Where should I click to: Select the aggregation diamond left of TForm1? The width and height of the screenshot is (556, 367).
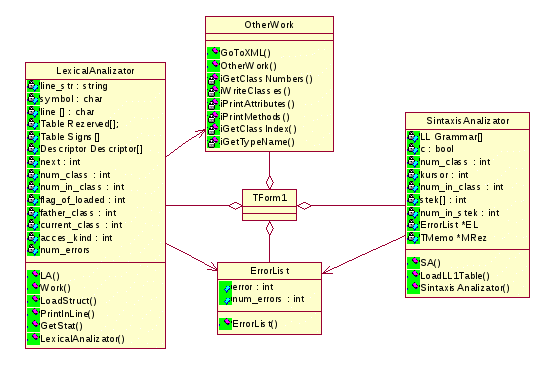235,205
